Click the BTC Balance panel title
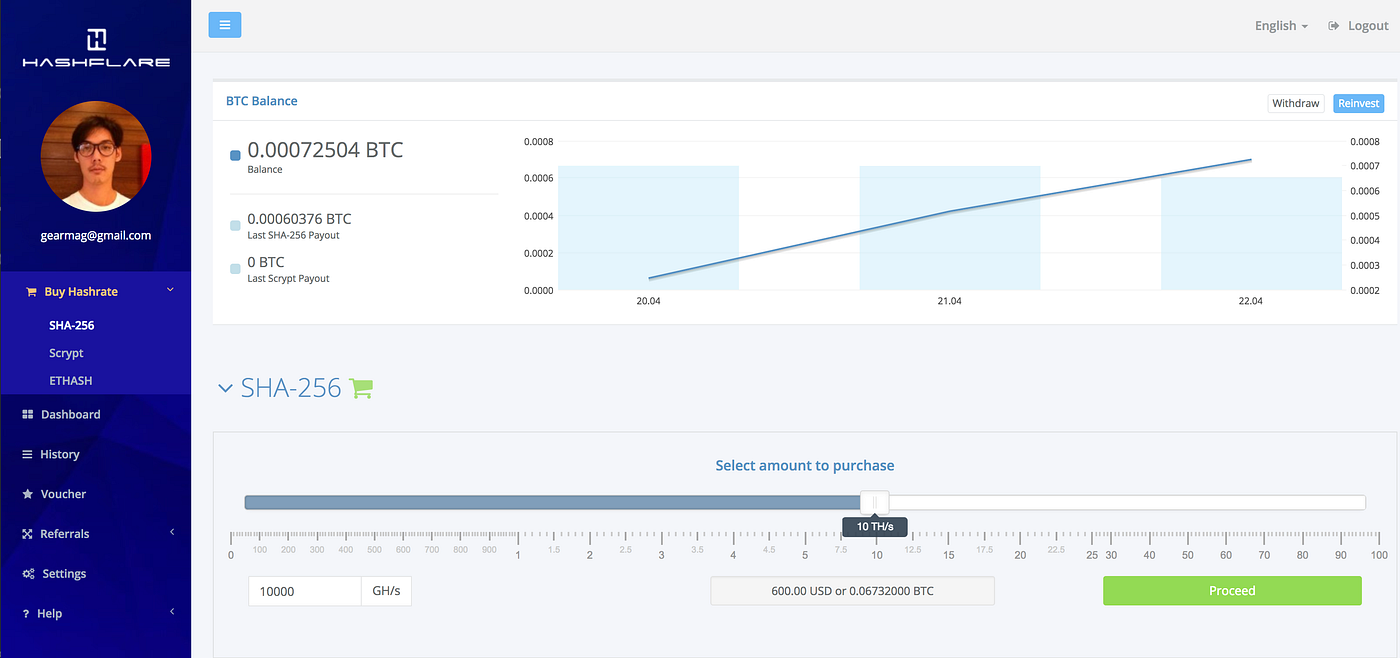The height and width of the screenshot is (658, 1400). pyautogui.click(x=262, y=101)
